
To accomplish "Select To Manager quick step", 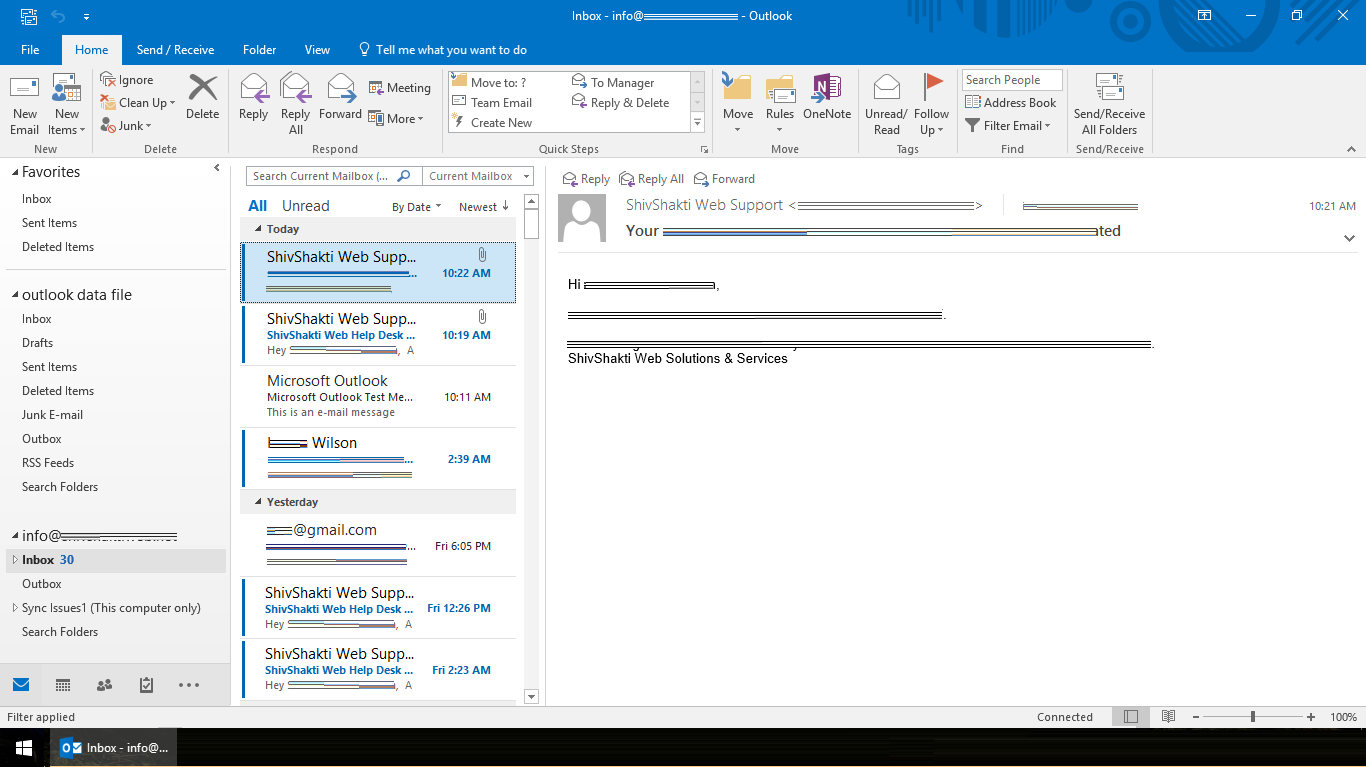I will [613, 82].
